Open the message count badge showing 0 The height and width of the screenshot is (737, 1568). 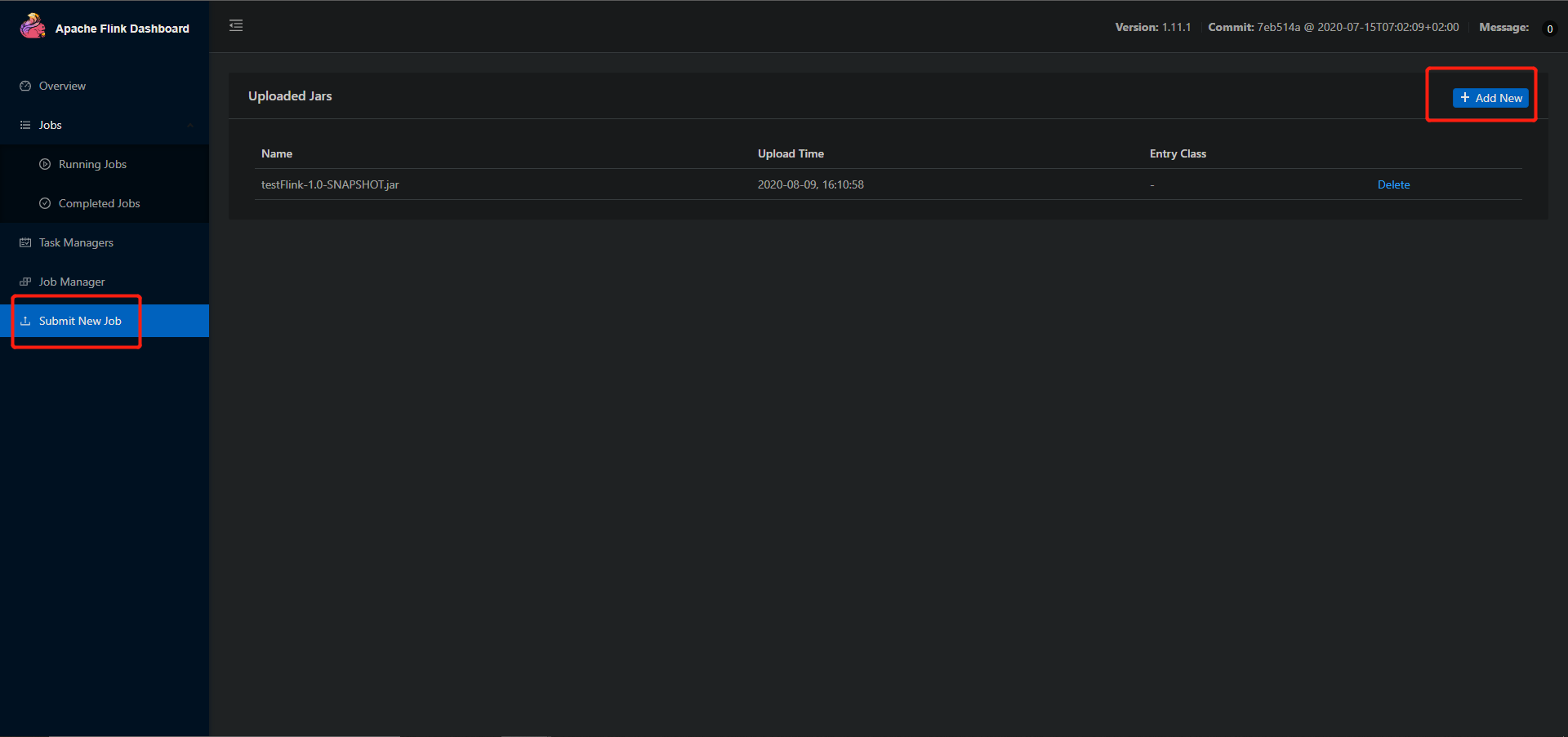tap(1549, 29)
